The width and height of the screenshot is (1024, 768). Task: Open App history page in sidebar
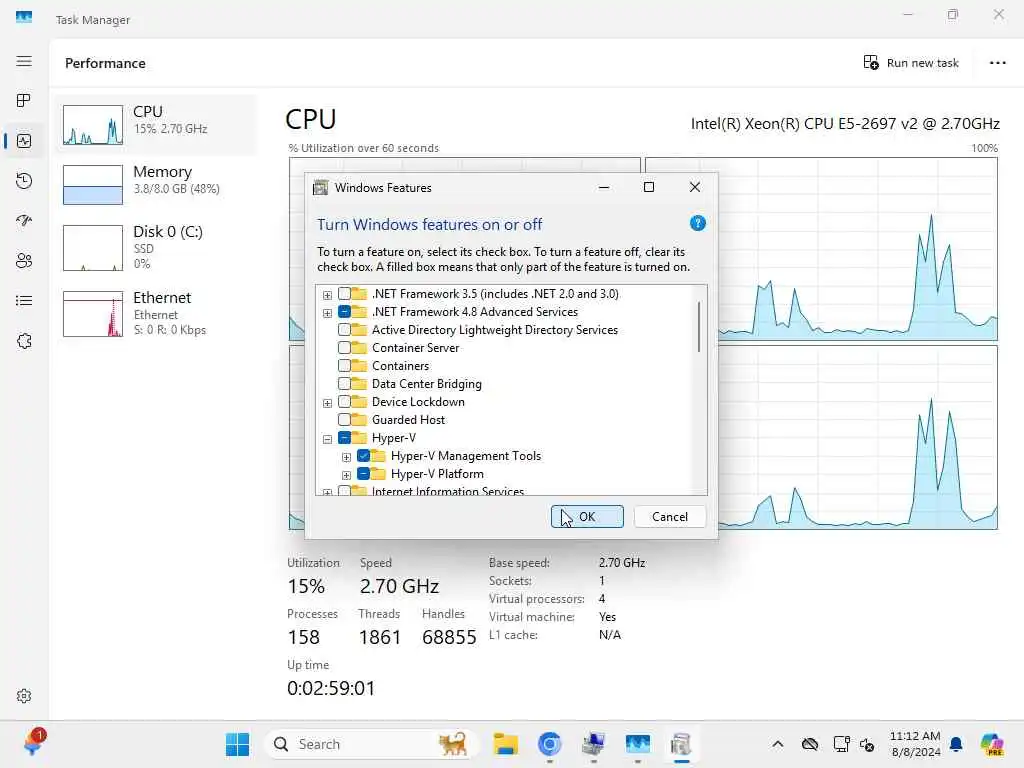pyautogui.click(x=24, y=181)
